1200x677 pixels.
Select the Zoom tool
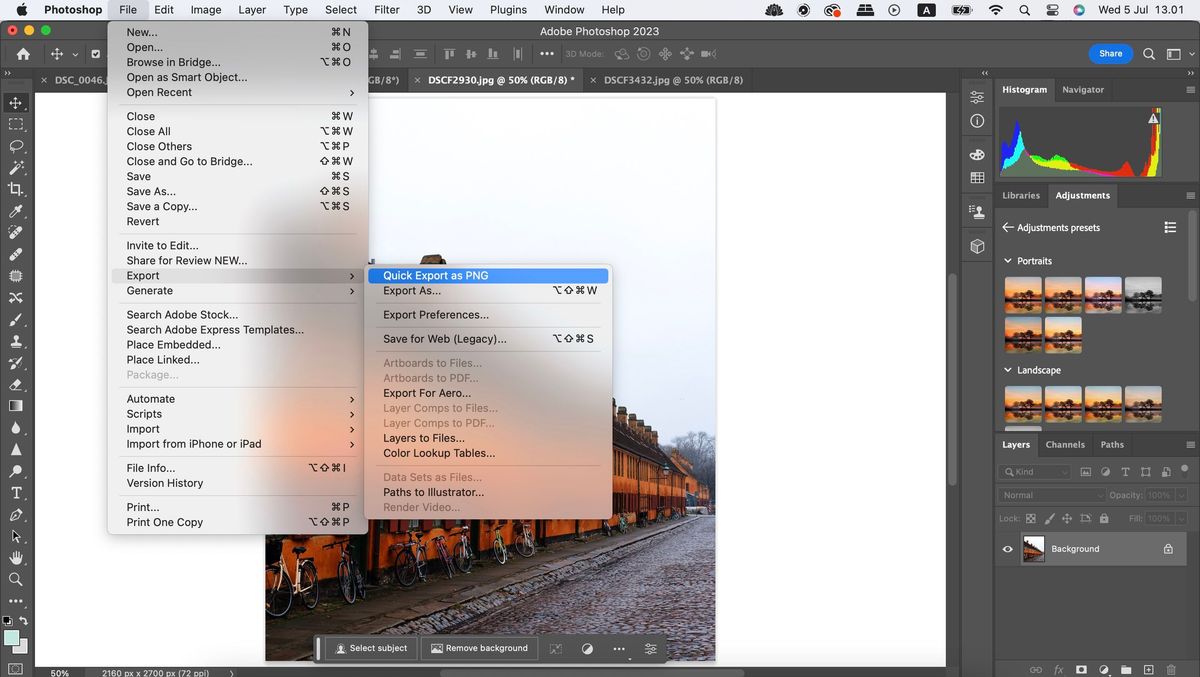16,579
